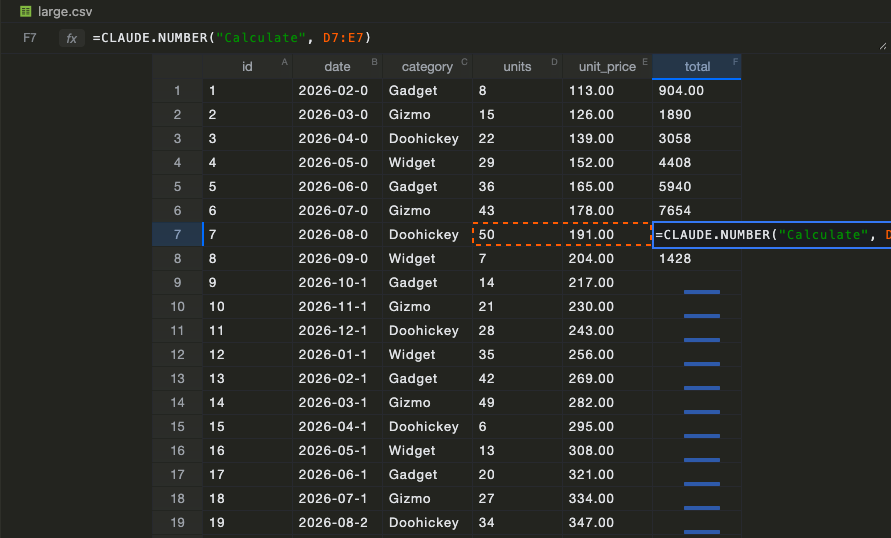Click the units cell showing 43

[517, 211]
